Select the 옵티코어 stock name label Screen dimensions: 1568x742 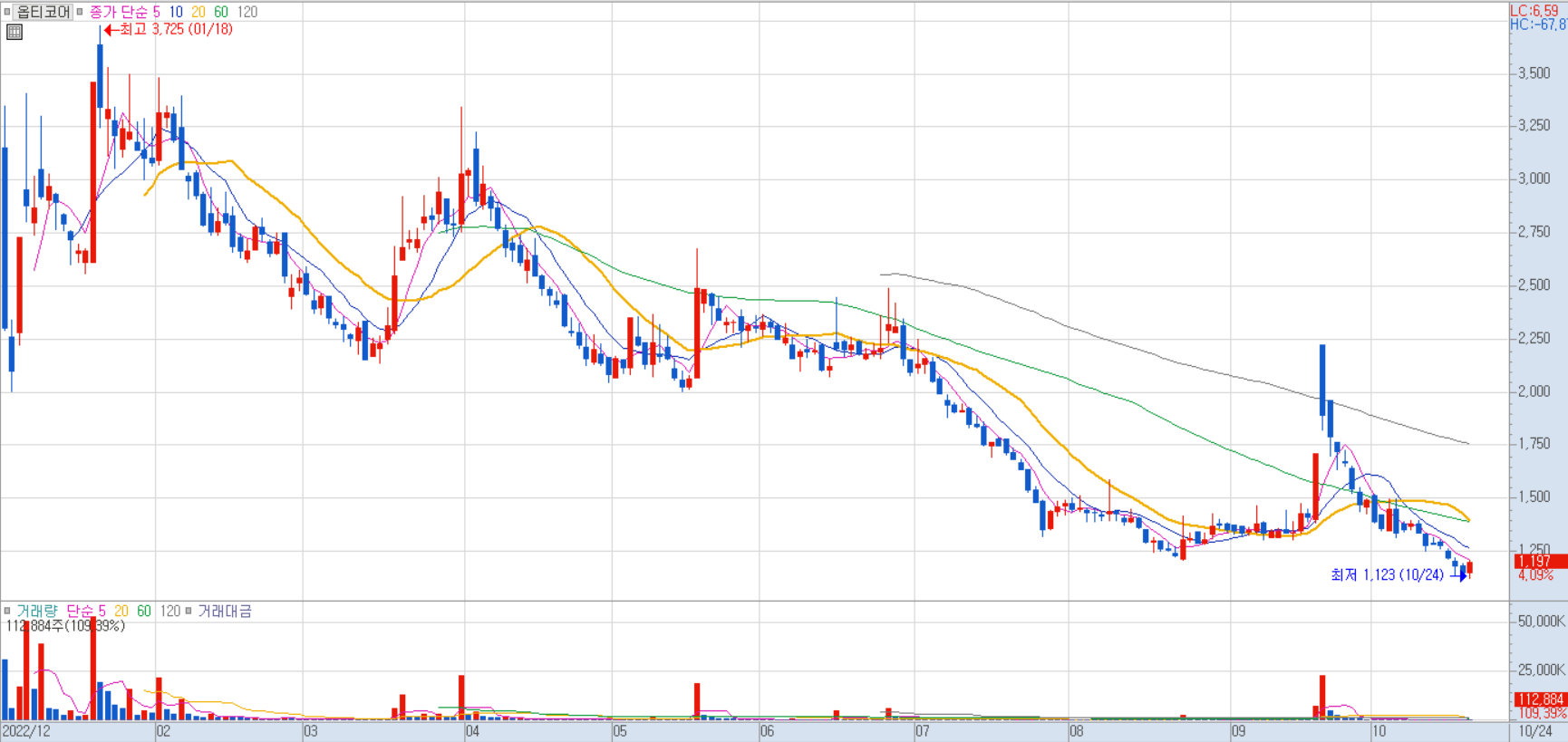pos(43,12)
